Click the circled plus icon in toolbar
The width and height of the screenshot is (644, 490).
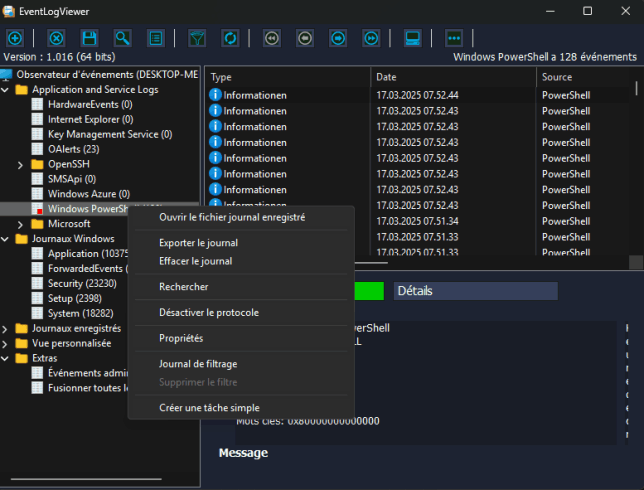pyautogui.click(x=15, y=38)
